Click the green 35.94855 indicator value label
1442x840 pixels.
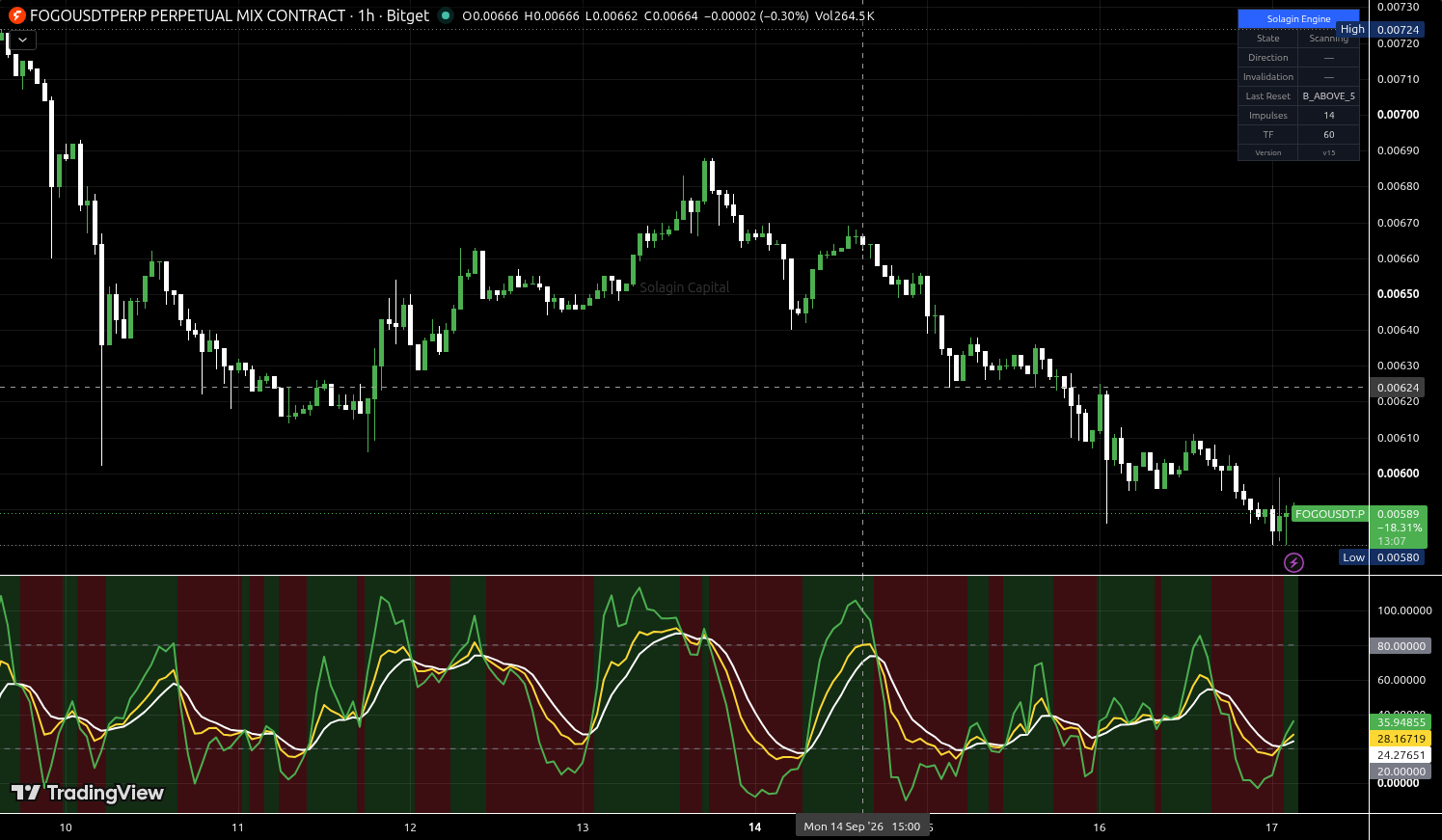pyautogui.click(x=1400, y=722)
